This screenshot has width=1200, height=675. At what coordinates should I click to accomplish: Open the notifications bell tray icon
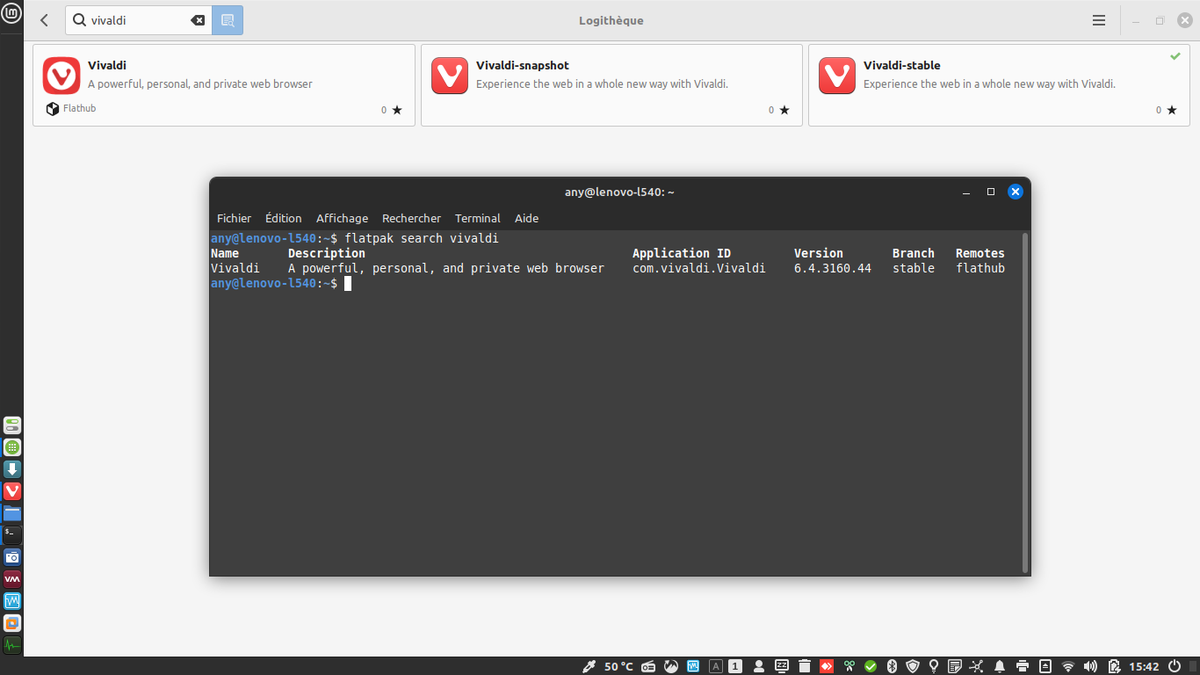pyautogui.click(x=1000, y=666)
